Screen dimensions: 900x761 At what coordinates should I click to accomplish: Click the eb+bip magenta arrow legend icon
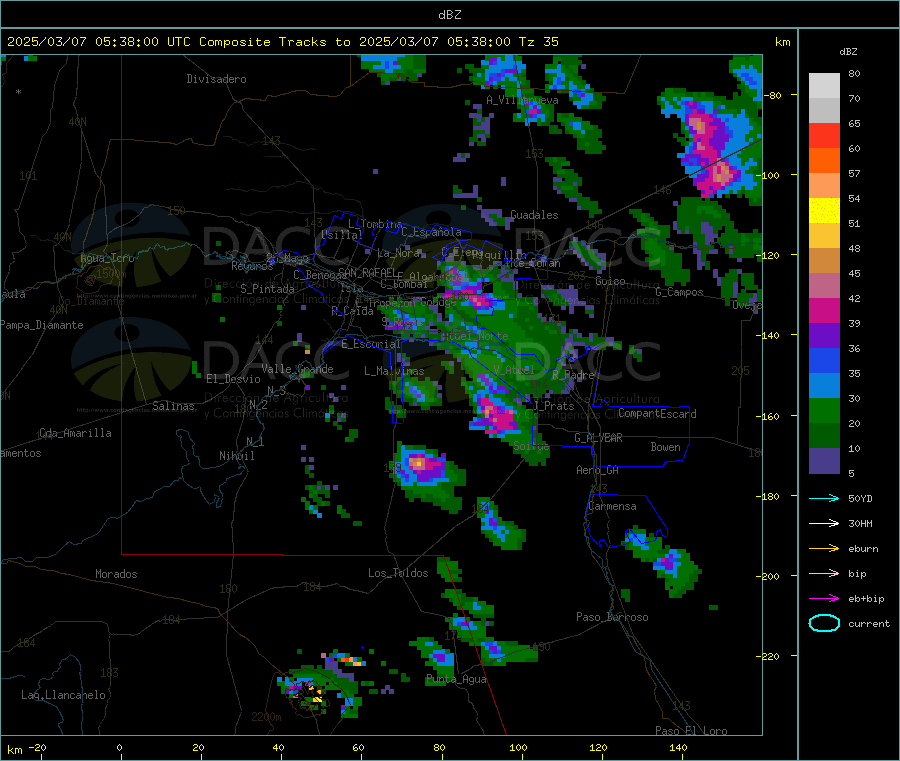click(x=824, y=599)
